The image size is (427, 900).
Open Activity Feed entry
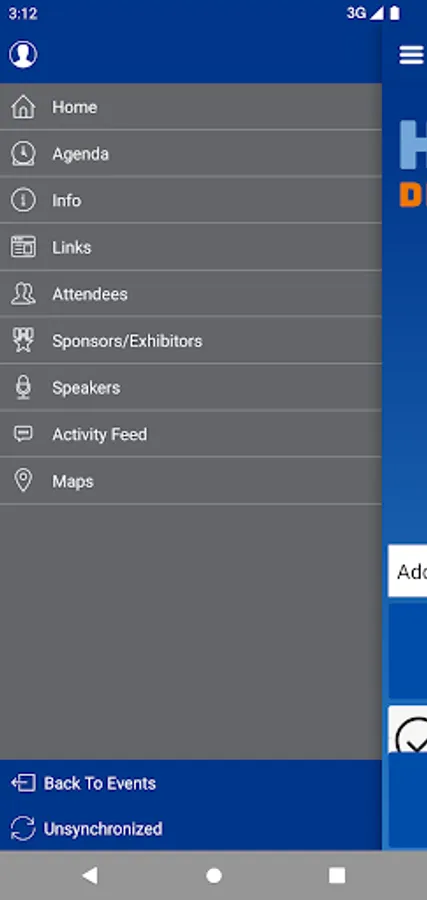[191, 434]
